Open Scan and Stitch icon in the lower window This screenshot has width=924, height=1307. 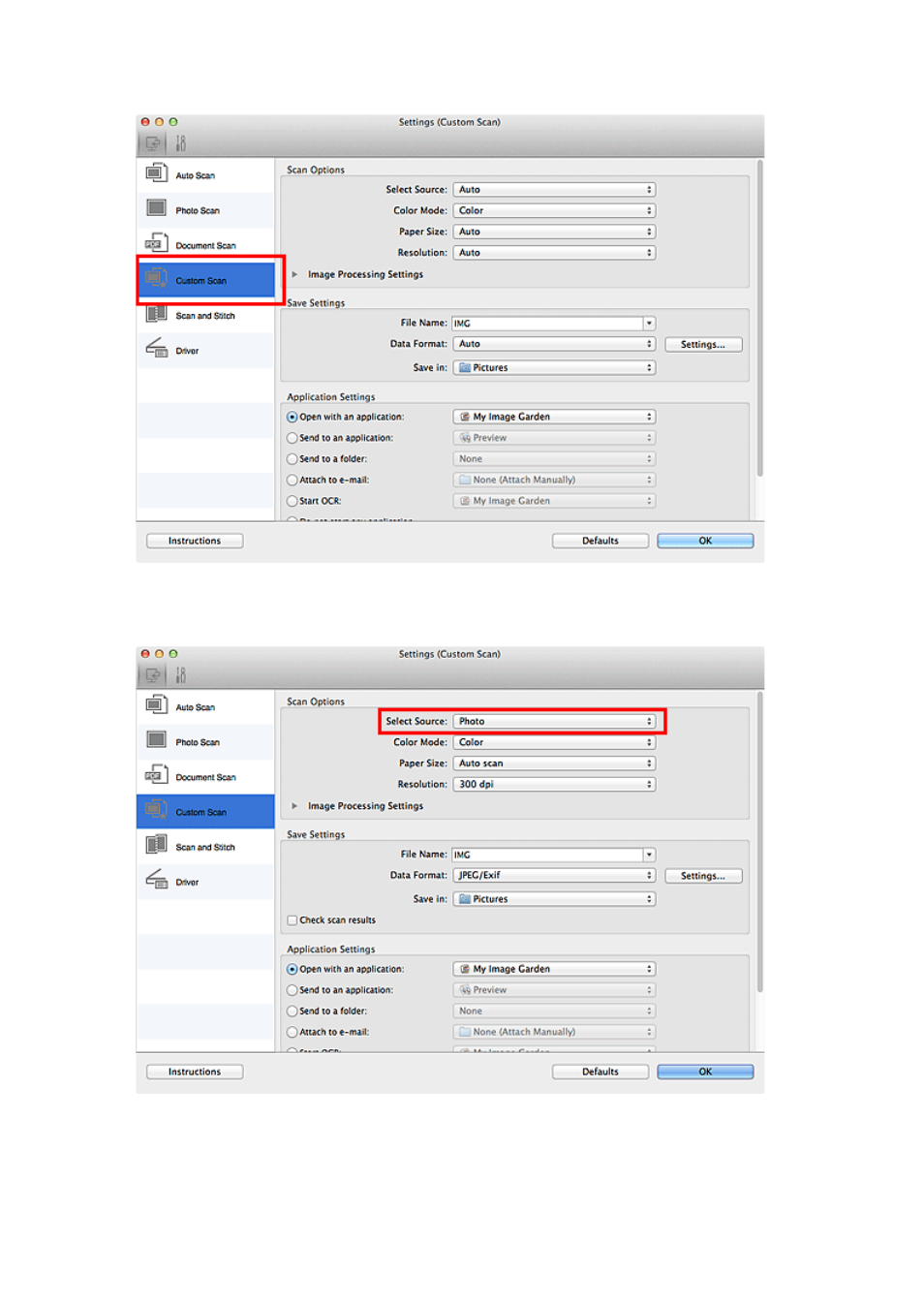pos(156,845)
